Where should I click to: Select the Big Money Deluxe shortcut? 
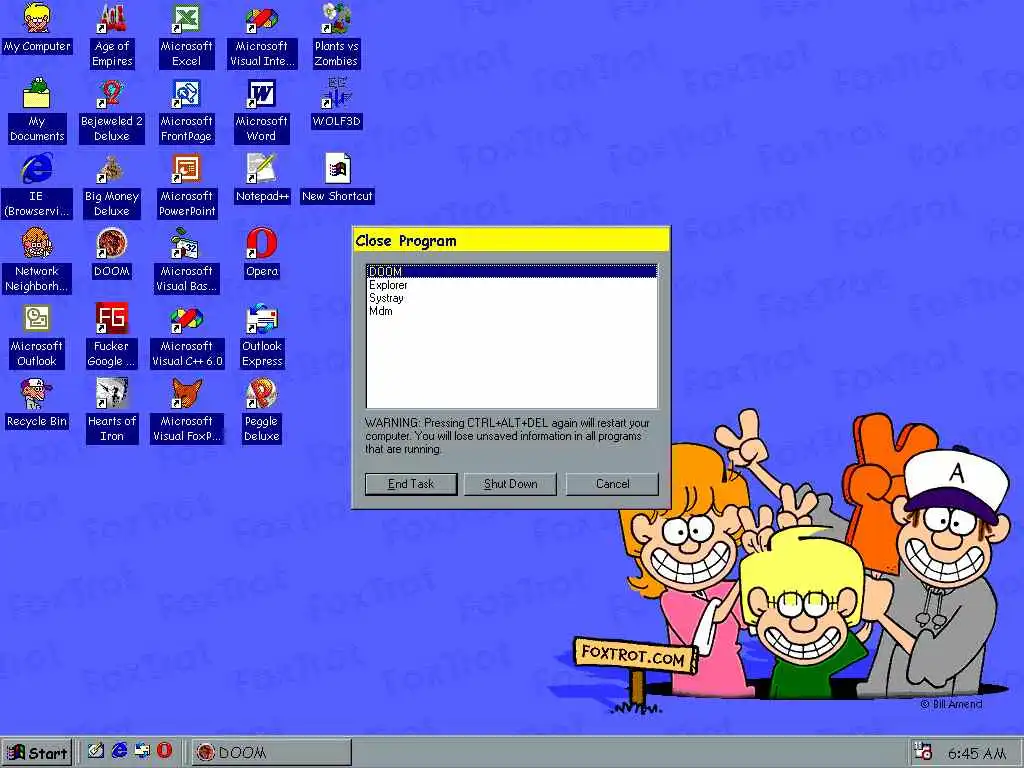112,185
